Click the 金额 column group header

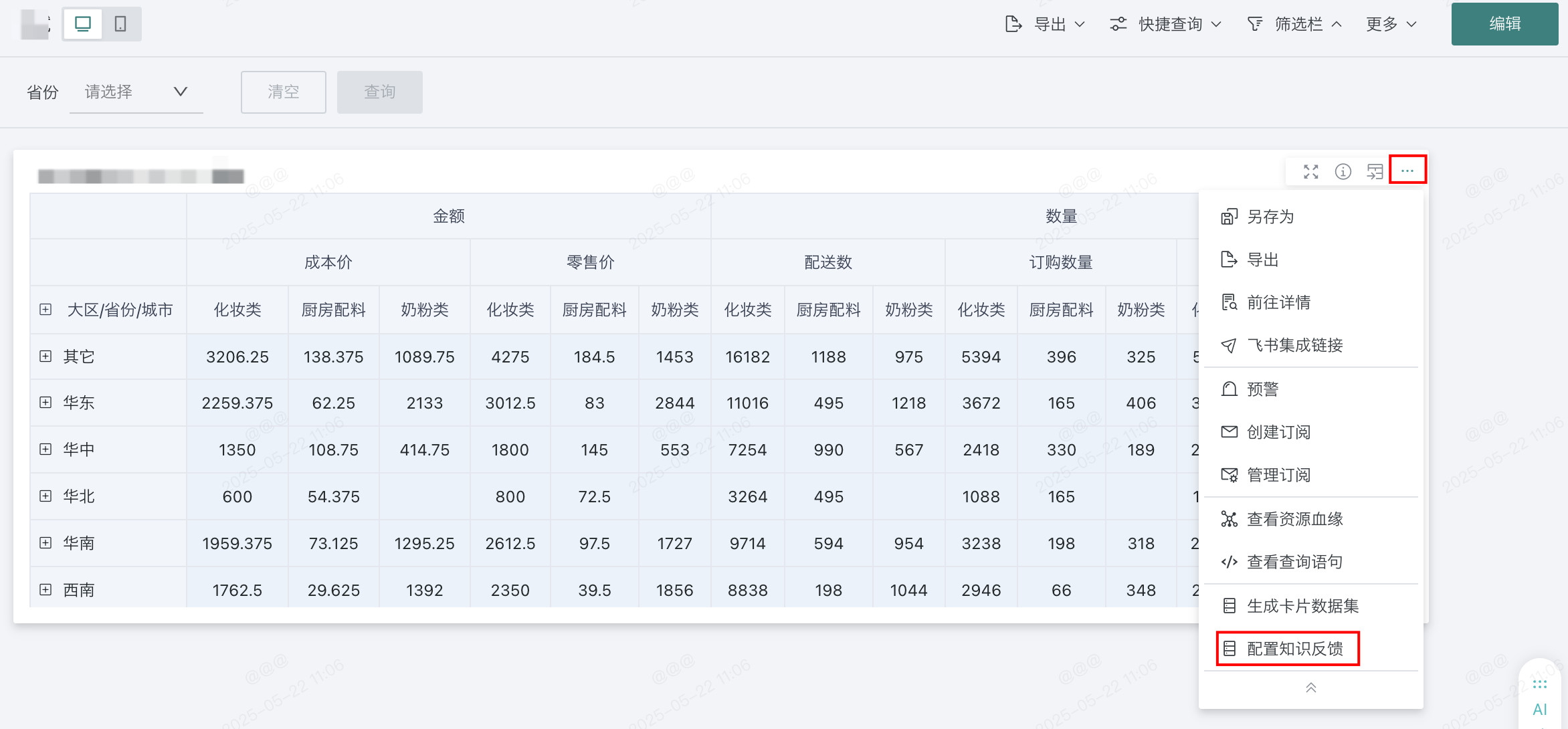[x=449, y=216]
